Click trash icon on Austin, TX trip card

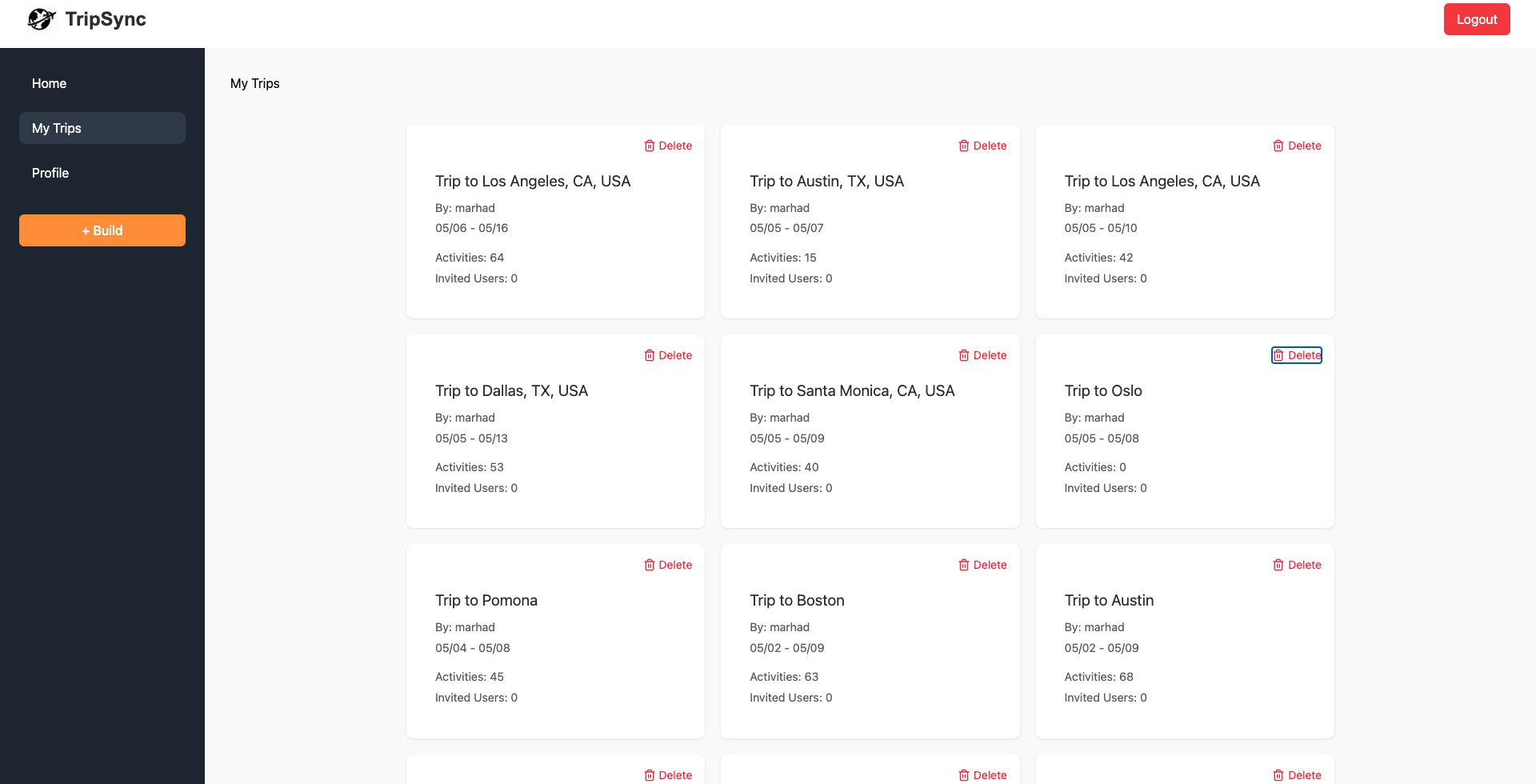tap(964, 146)
